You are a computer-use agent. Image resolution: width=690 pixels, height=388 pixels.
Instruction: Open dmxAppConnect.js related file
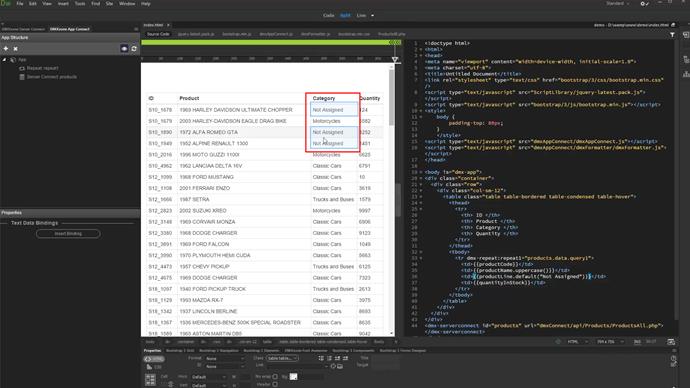276,34
